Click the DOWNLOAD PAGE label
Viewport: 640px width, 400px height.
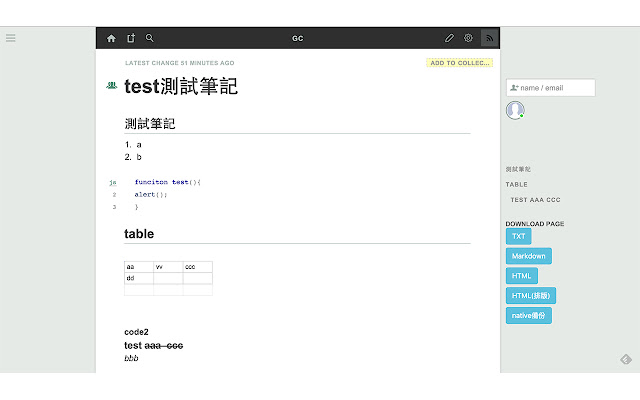point(535,224)
